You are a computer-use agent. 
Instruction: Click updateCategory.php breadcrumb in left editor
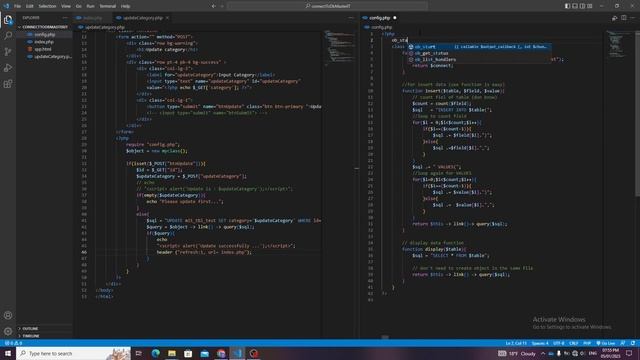point(104,27)
